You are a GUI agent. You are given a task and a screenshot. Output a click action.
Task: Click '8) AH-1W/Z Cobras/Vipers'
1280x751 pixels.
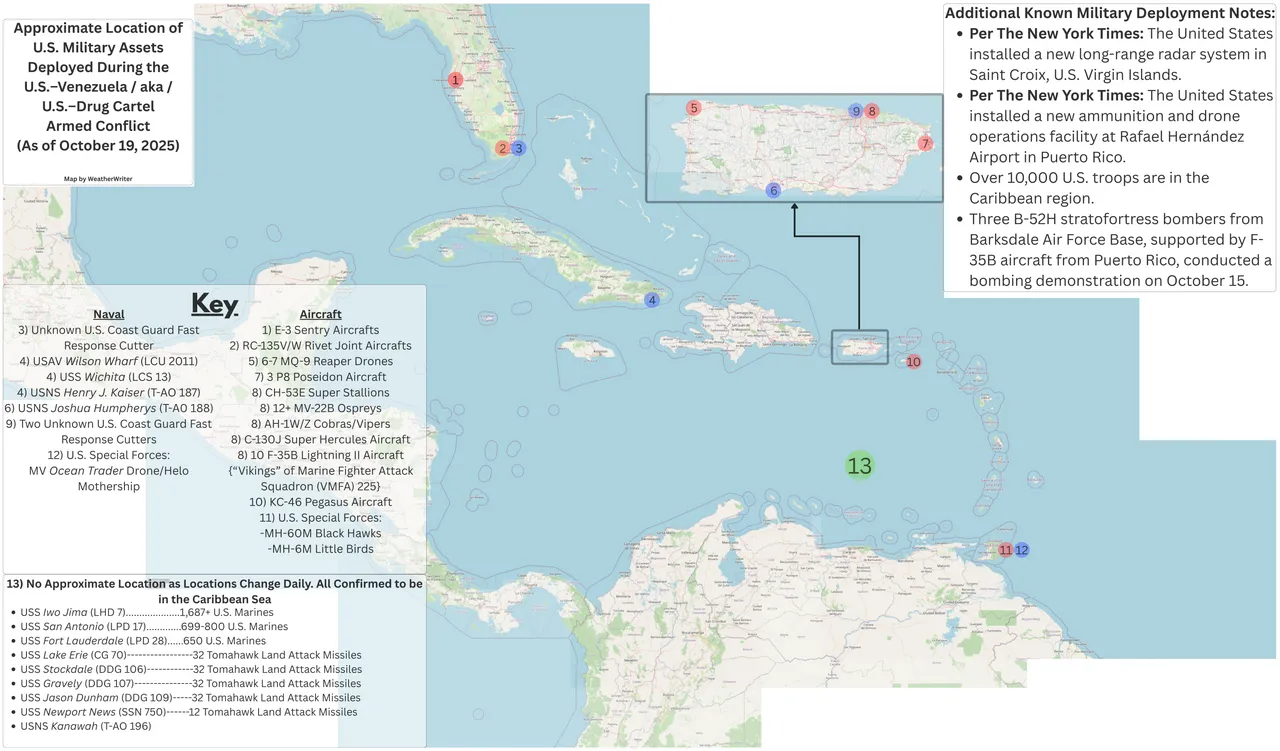321,424
